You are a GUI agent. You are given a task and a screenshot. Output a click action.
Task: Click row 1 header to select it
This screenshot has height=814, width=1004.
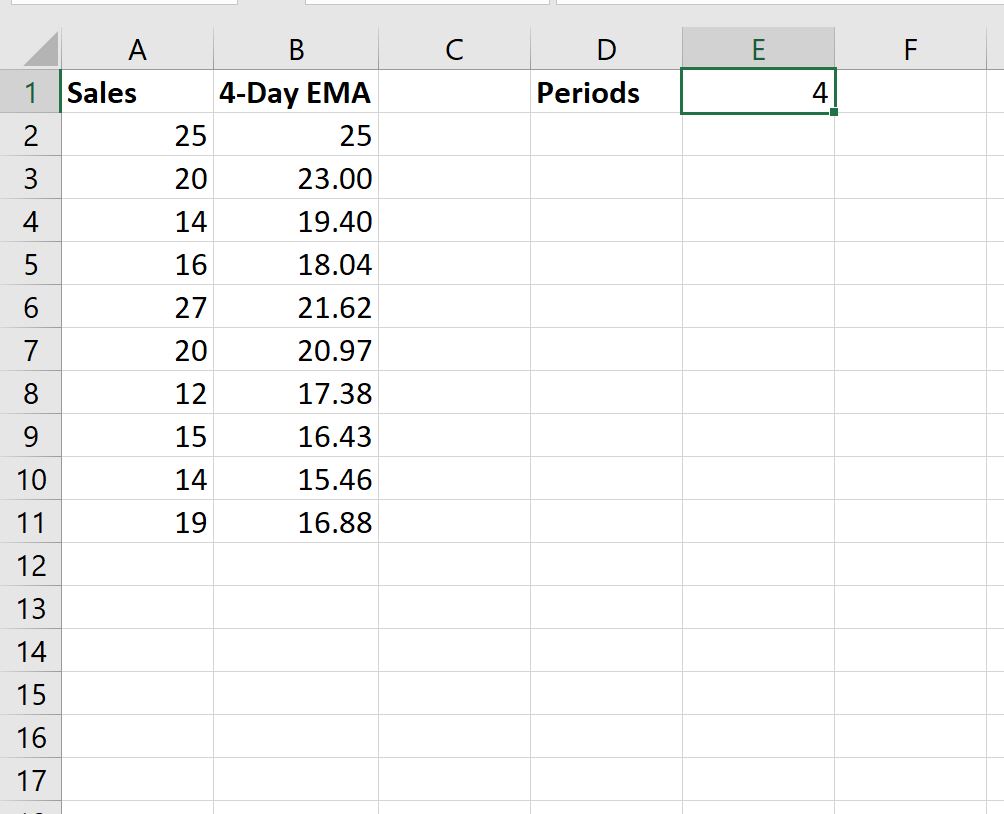[x=32, y=92]
